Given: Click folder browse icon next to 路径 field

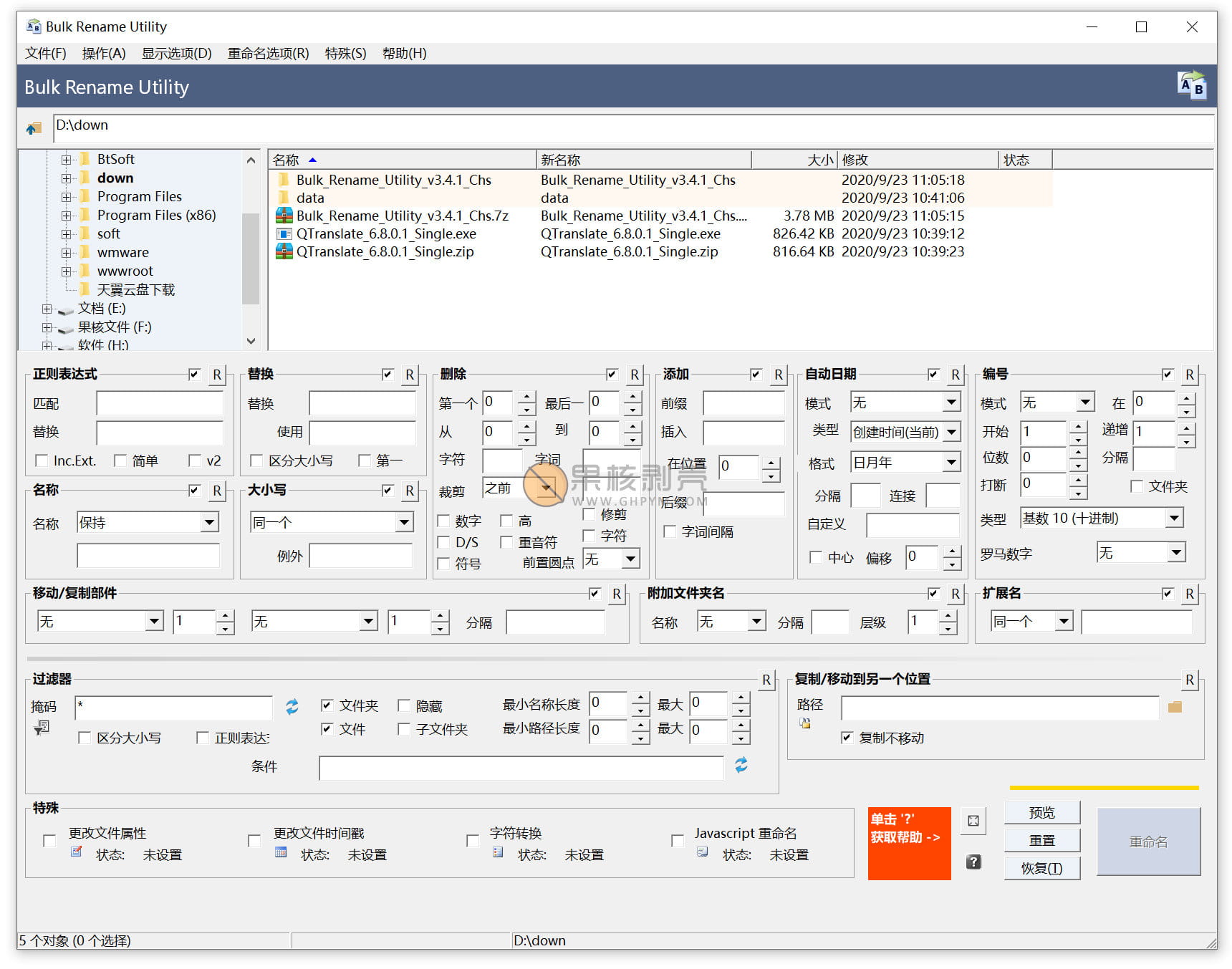Looking at the screenshot, I should point(1175,708).
